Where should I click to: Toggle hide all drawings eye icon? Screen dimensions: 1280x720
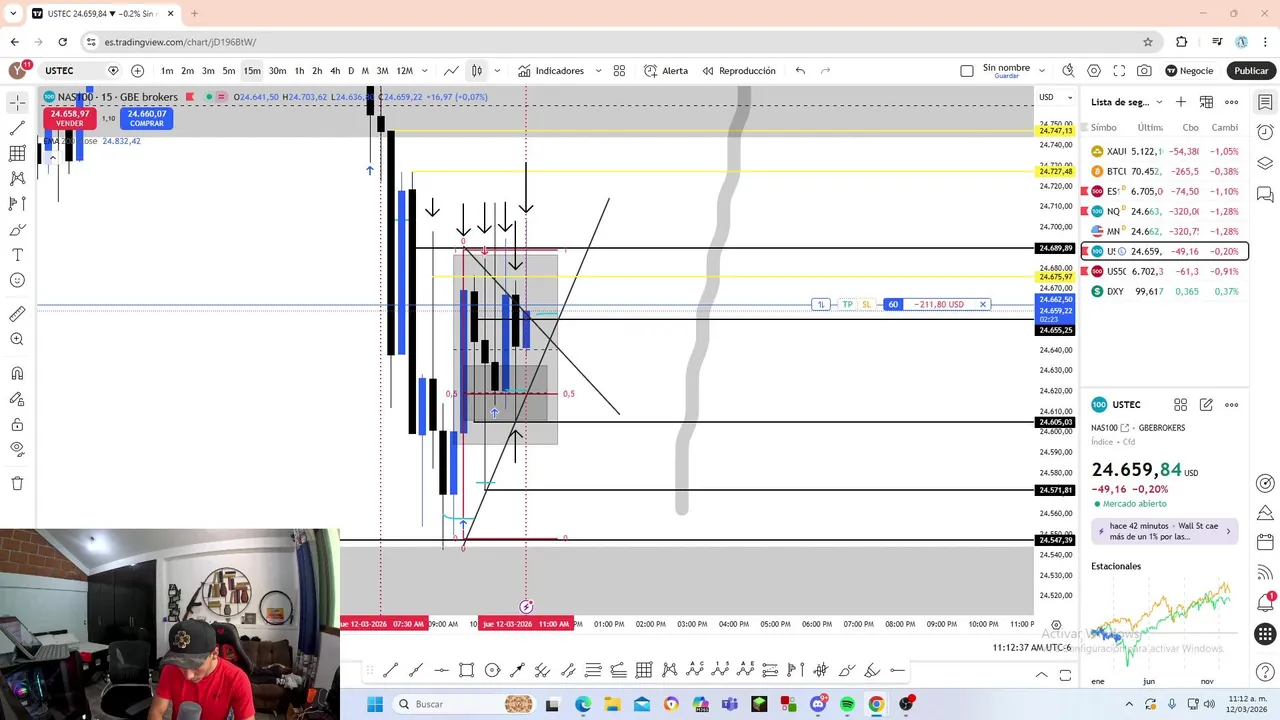[x=17, y=450]
